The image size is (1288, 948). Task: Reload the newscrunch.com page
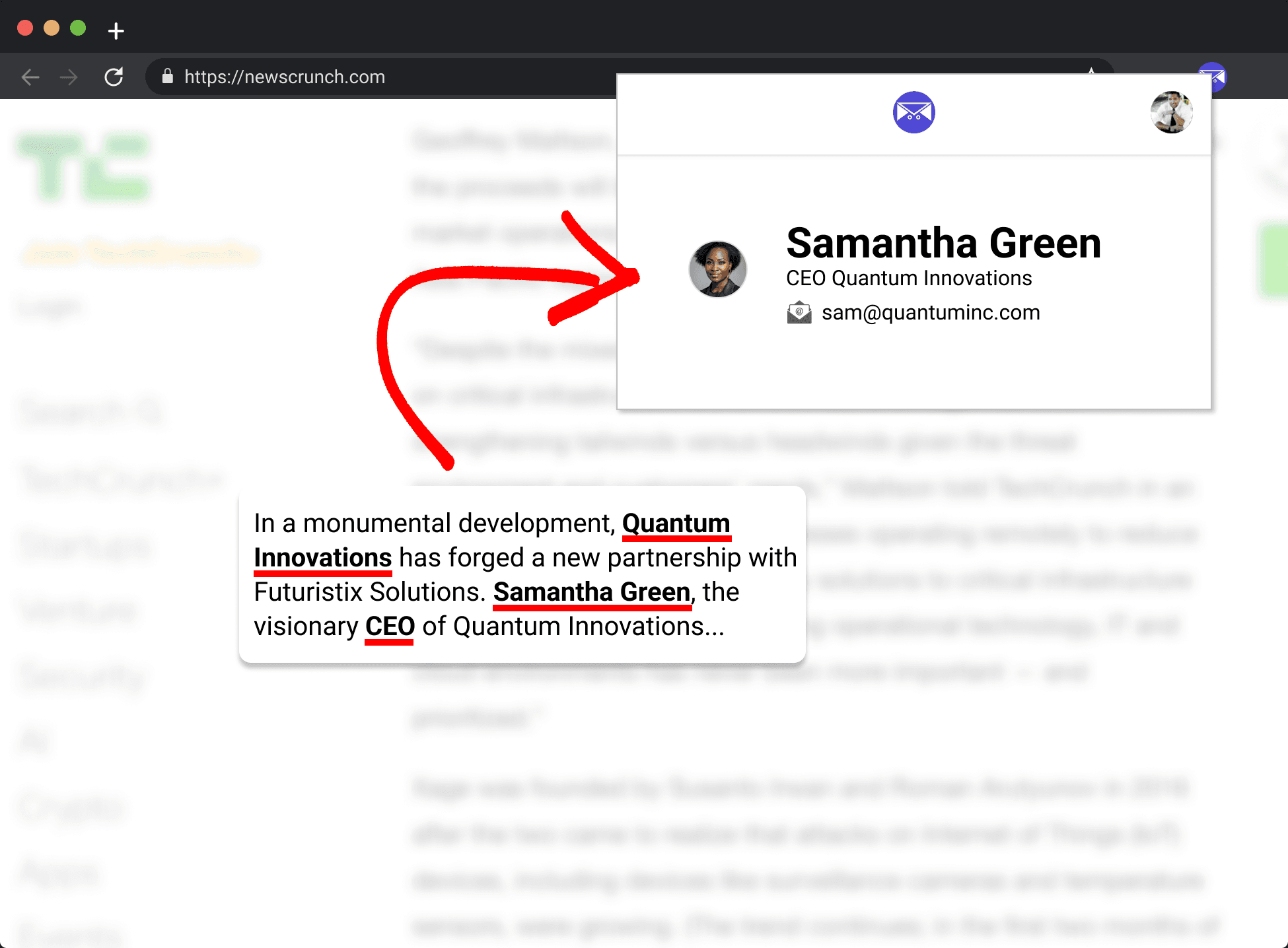point(114,77)
